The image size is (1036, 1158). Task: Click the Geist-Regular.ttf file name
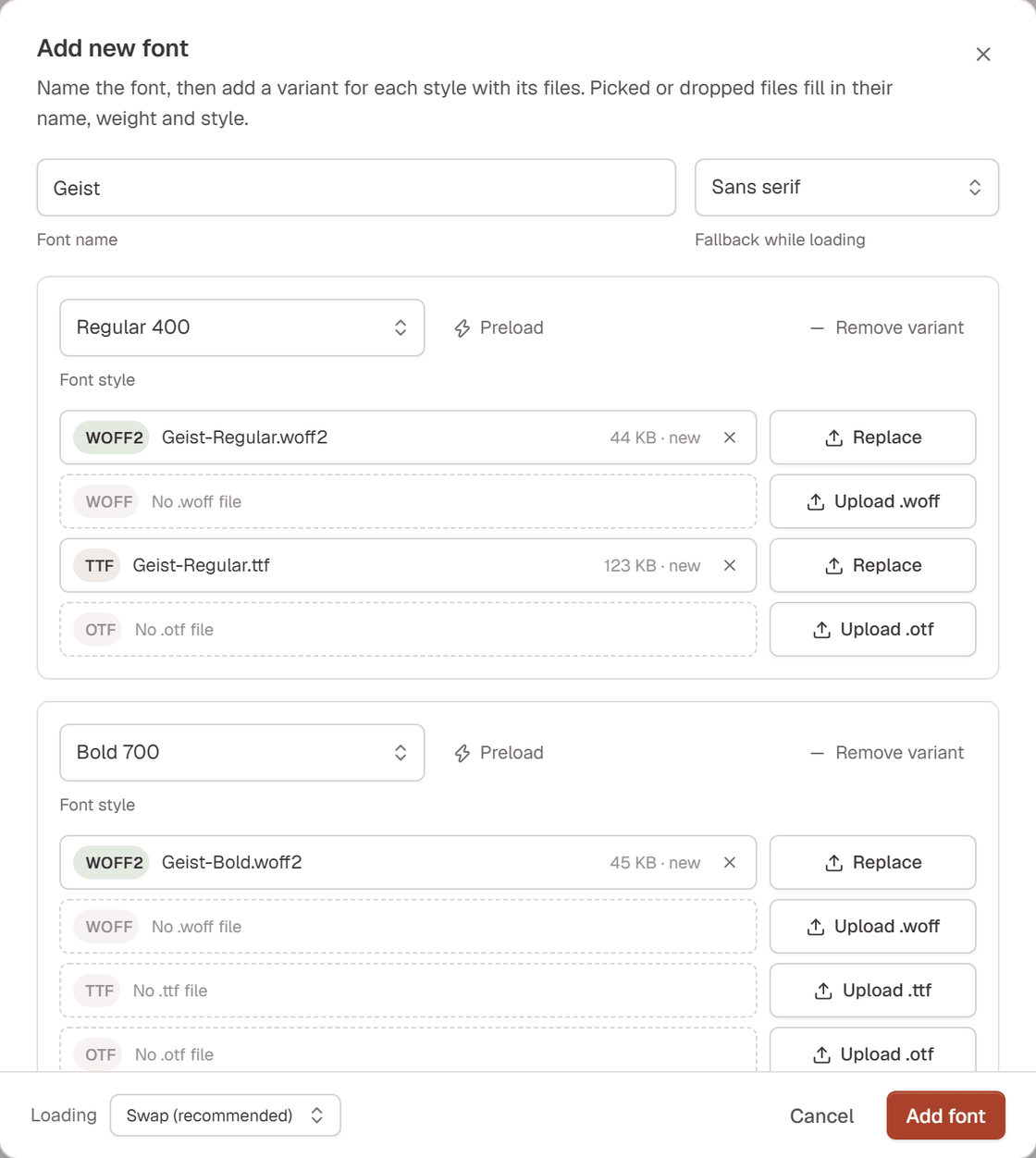tap(201, 565)
